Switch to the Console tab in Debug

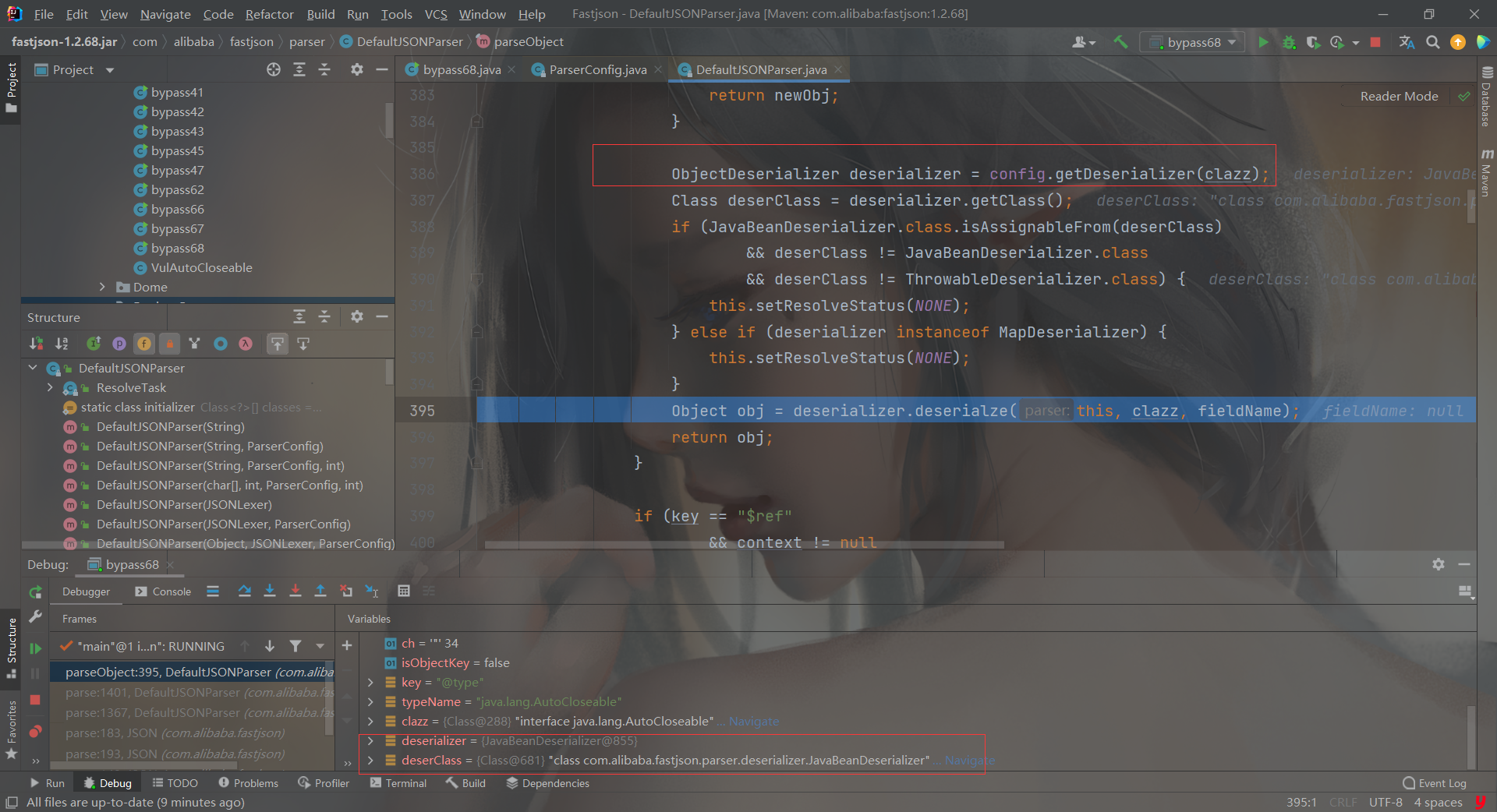[x=163, y=591]
